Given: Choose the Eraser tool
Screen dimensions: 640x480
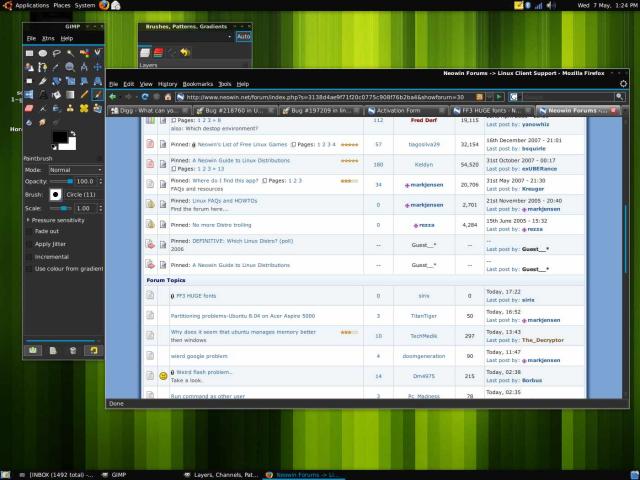Looking at the screenshot, I should click(29, 108).
